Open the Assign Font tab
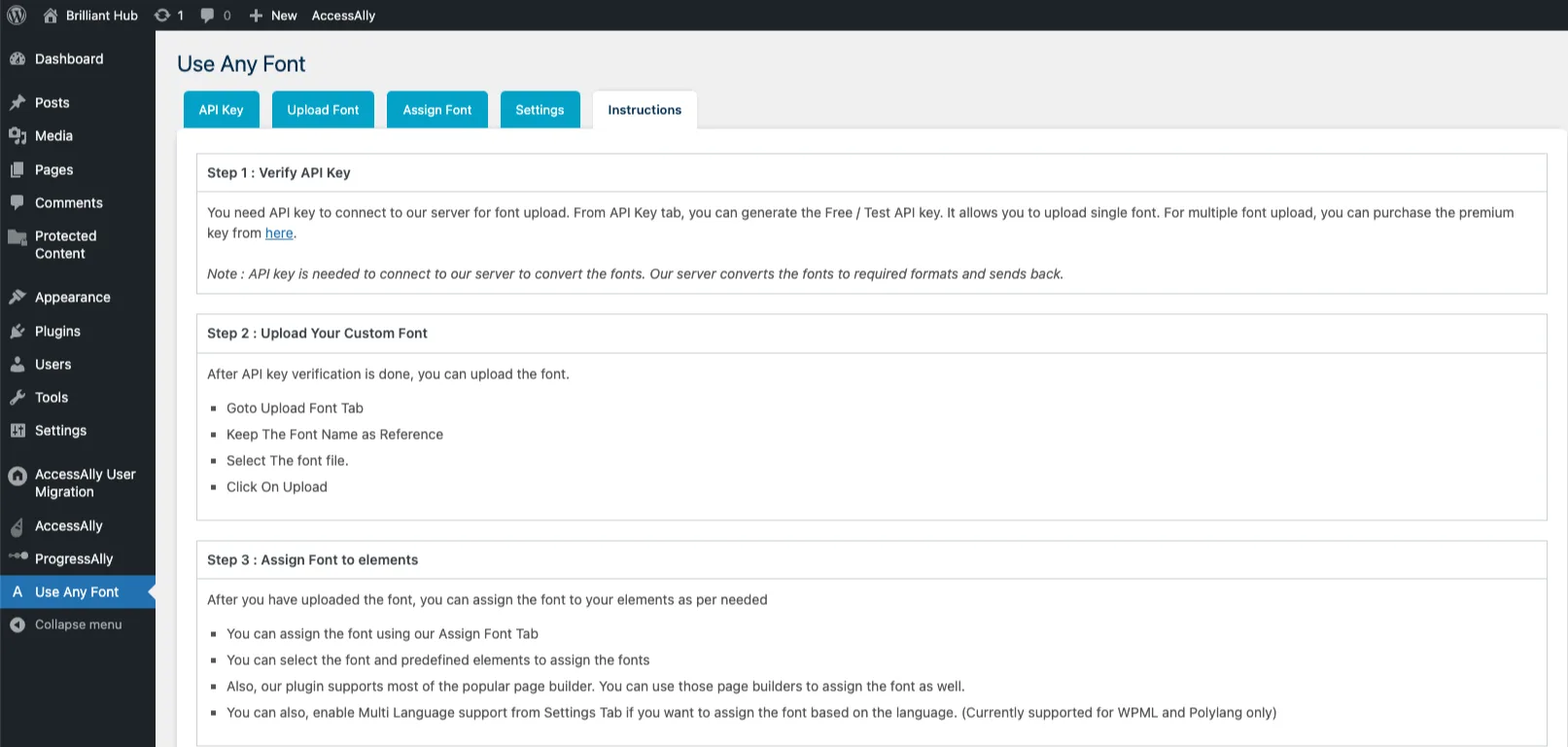Image resolution: width=1568 pixels, height=747 pixels. 436,110
